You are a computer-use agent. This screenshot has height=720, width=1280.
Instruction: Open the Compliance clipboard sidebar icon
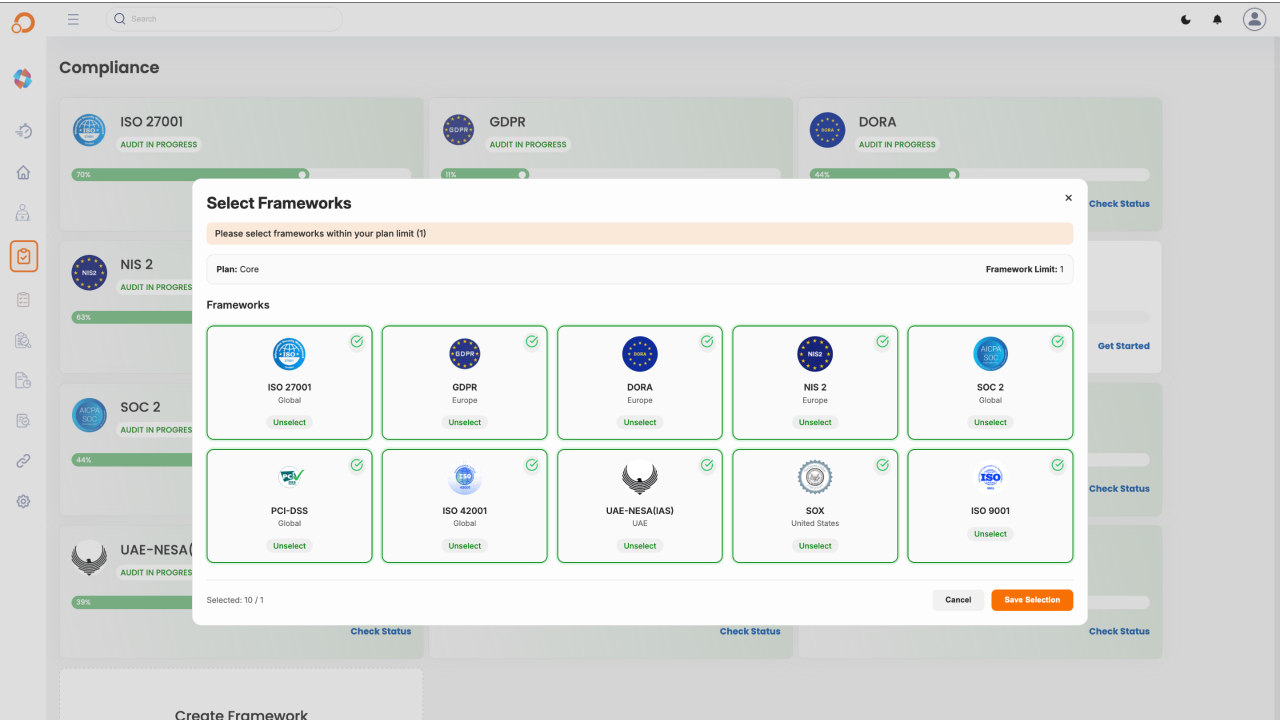(x=24, y=256)
